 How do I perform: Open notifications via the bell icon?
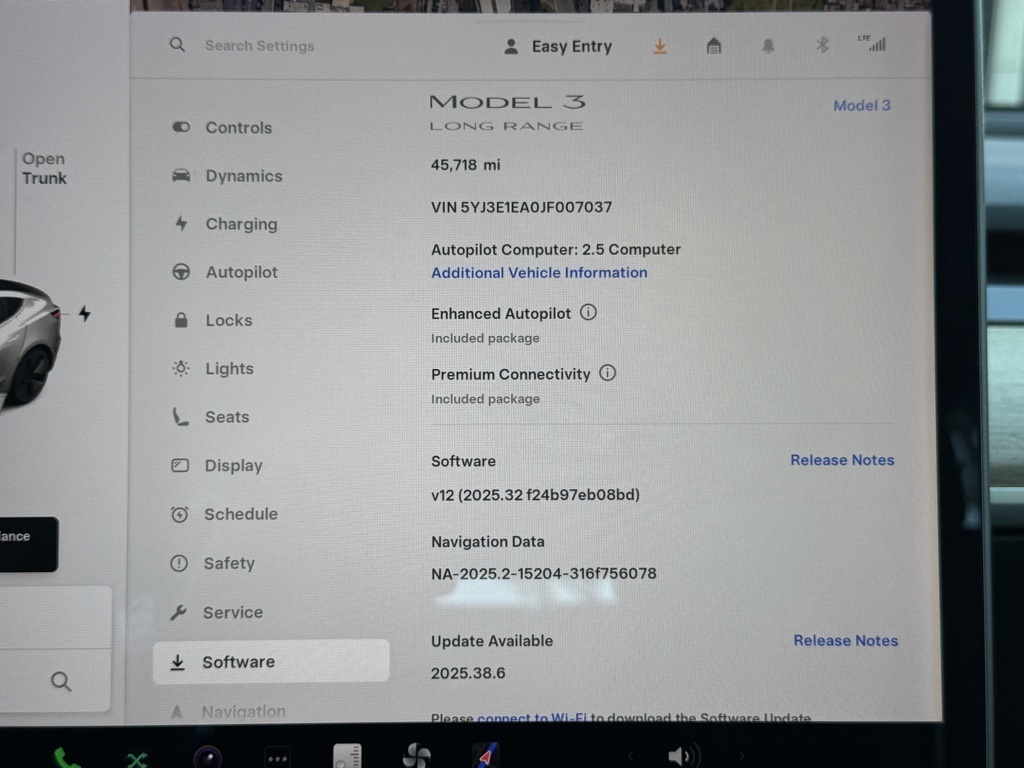[768, 46]
